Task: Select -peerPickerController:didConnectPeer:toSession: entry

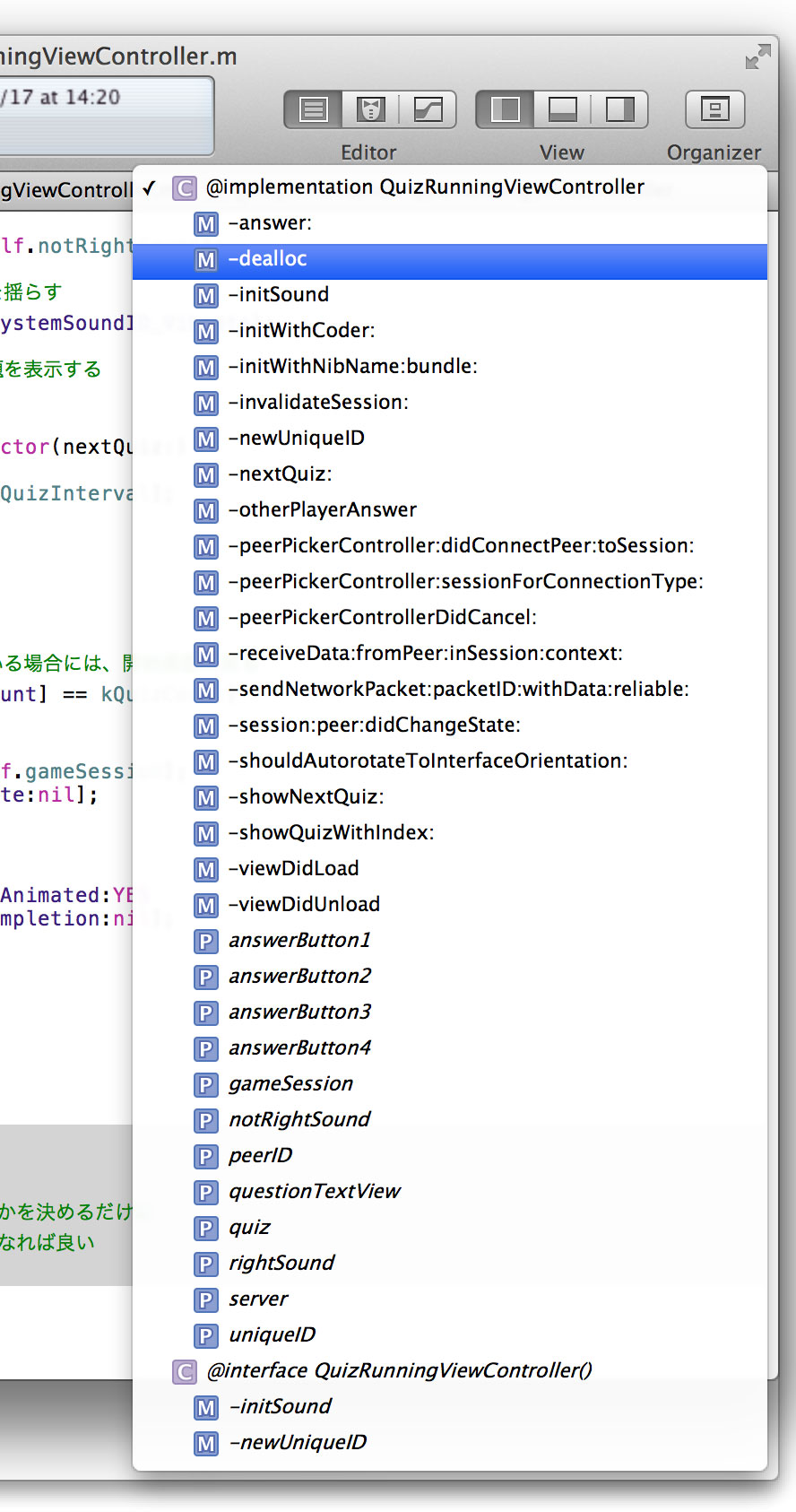Action: point(450,546)
